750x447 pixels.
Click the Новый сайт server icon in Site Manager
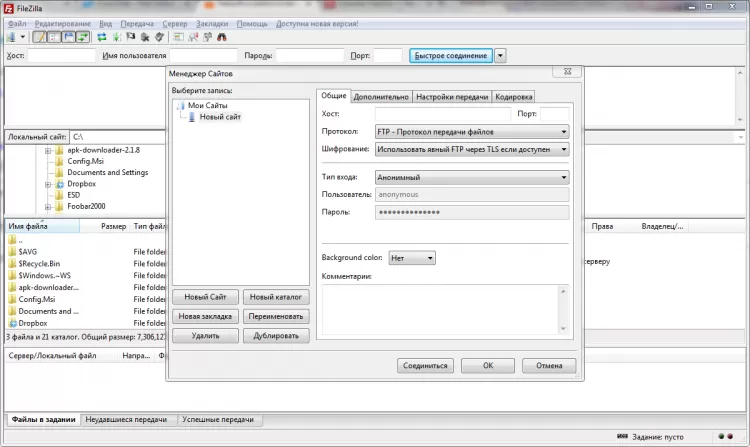191,117
